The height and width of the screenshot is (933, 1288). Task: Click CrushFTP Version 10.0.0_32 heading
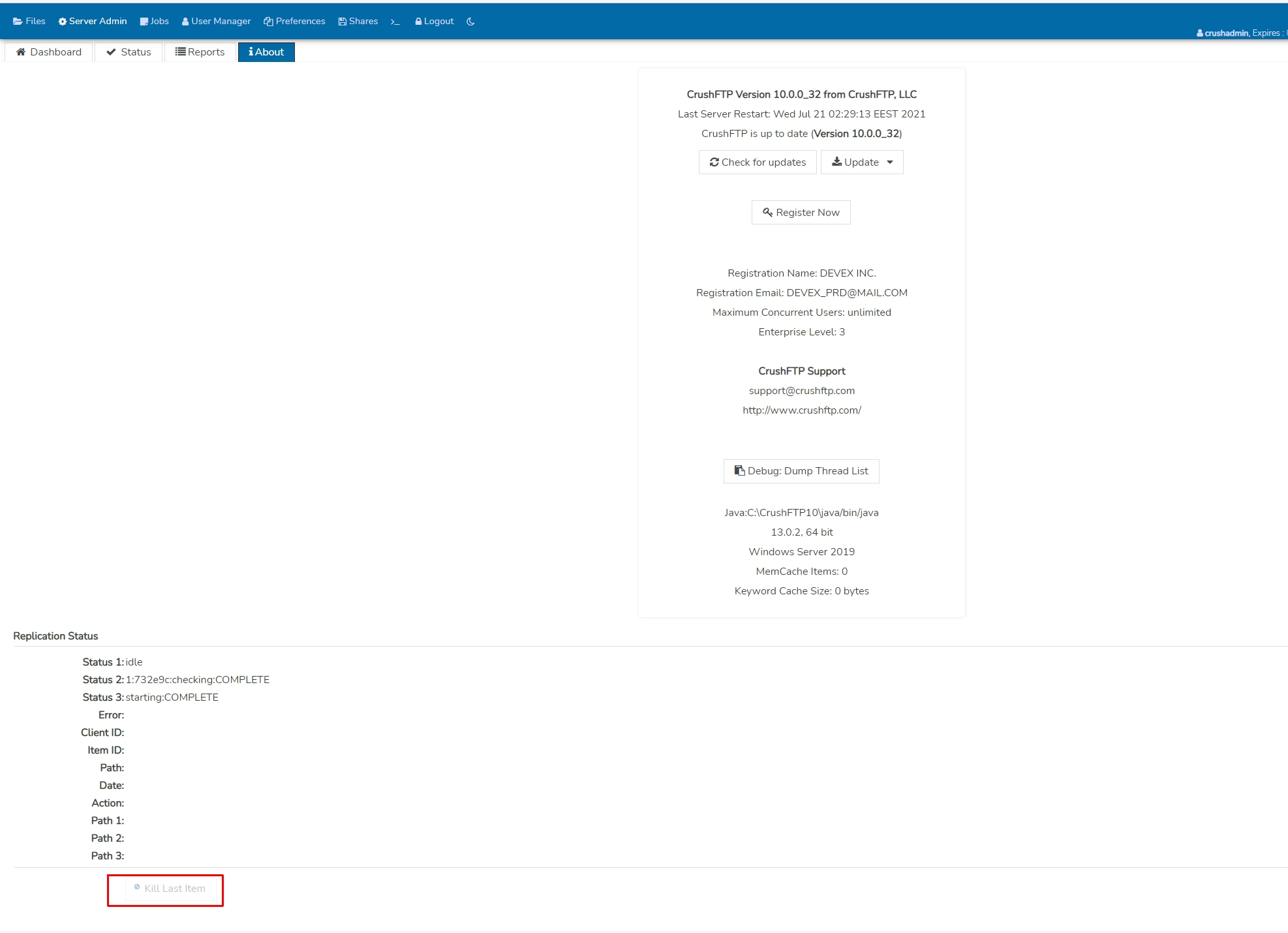pos(801,95)
